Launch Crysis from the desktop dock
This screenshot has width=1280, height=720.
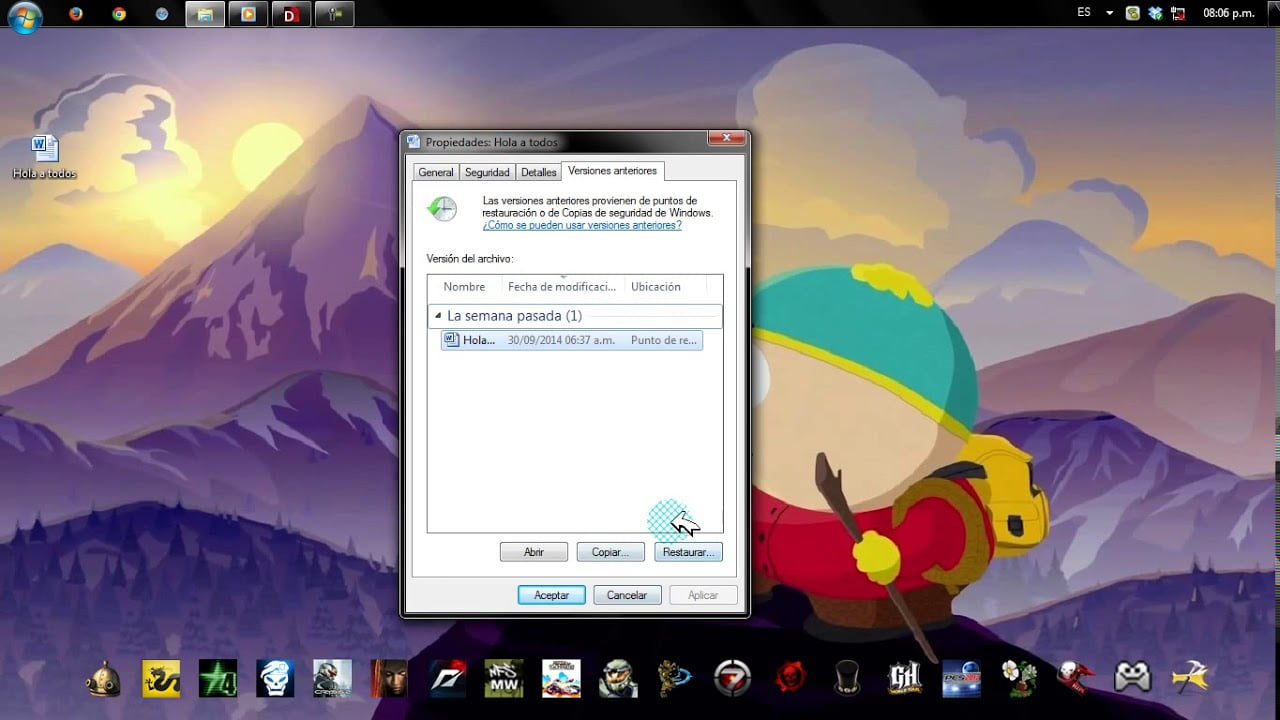click(332, 678)
